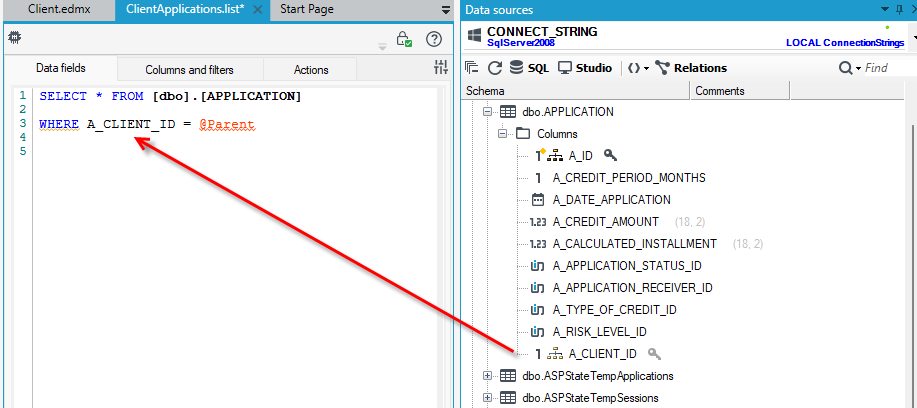The height and width of the screenshot is (408, 917).
Task: Click the foreign key icon of A_APPLICATION_RECEIVER_ID
Action: tap(537, 288)
